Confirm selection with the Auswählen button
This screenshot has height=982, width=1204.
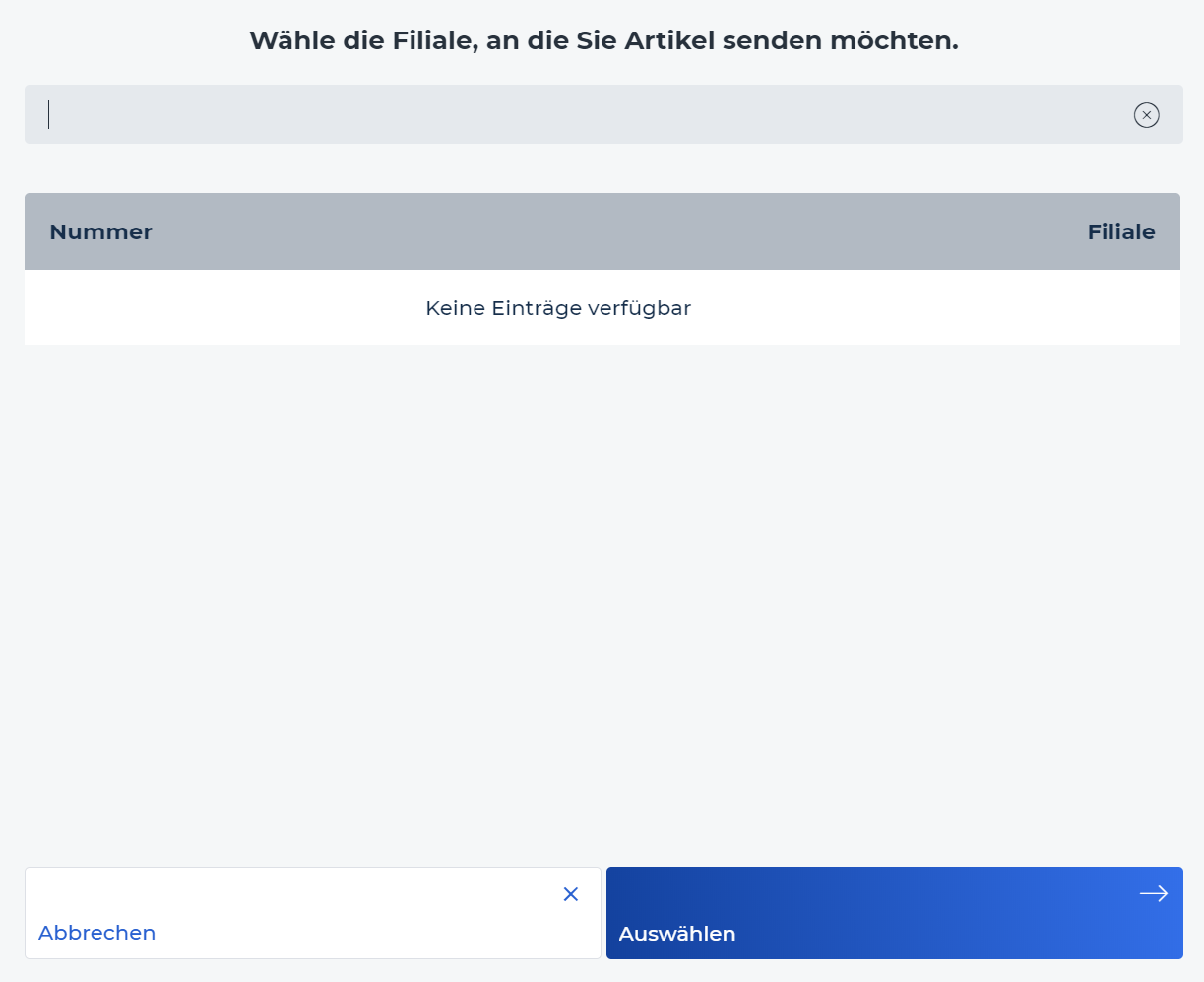point(894,913)
